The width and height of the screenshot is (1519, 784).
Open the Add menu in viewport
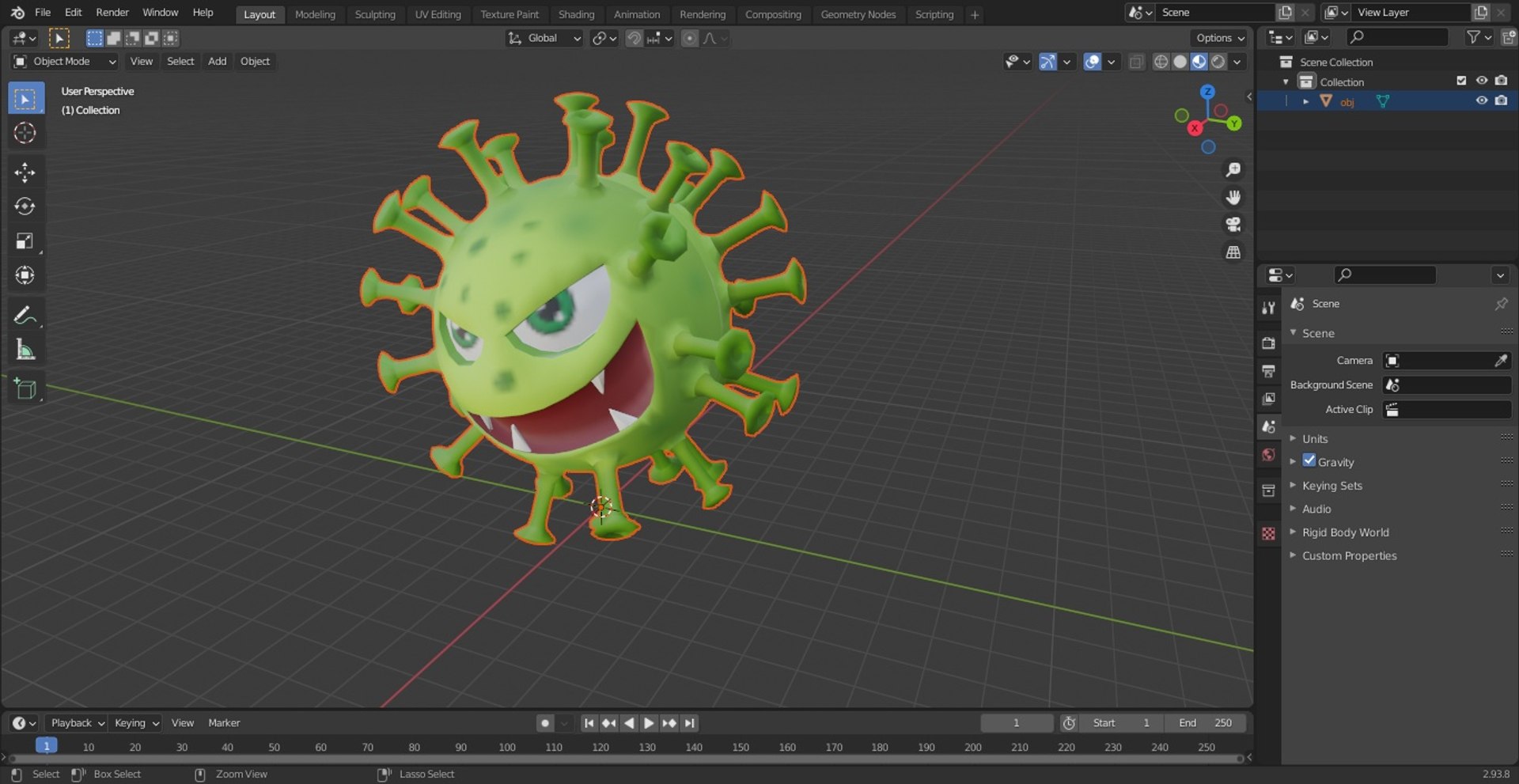coord(217,62)
